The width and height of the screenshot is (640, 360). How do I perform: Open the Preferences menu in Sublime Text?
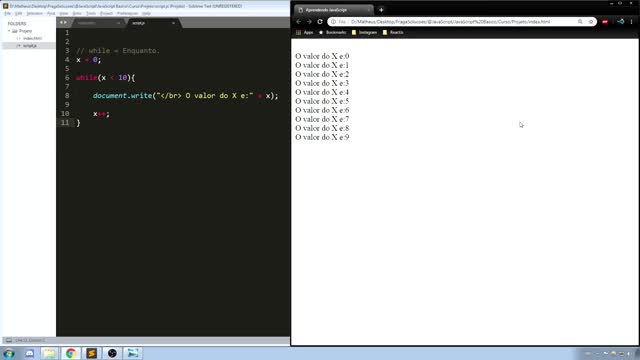[x=127, y=13]
